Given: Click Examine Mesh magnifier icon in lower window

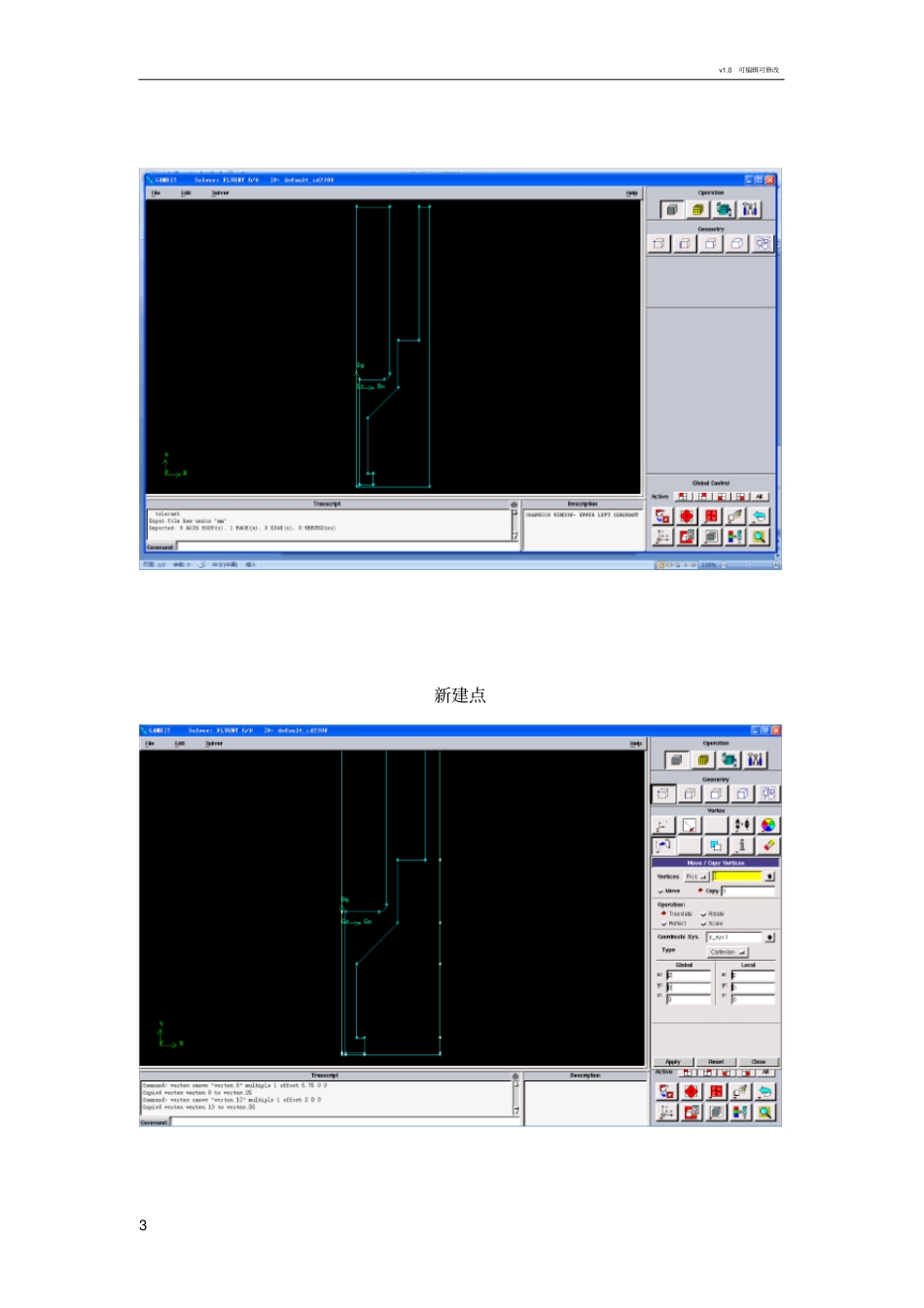Looking at the screenshot, I should click(765, 1112).
